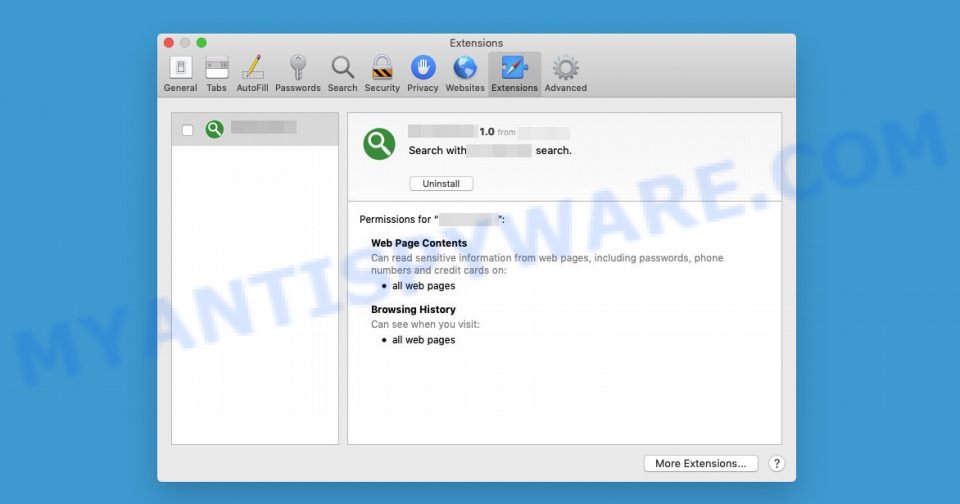
Task: Click the Browsing History permission heading
Action: pos(413,309)
